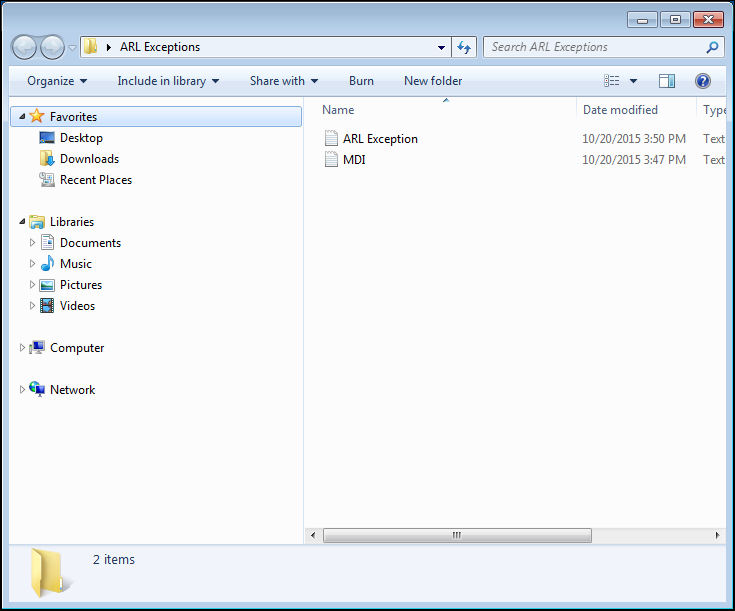The image size is (735, 611).
Task: Click the horizontal scrollbar left arrow
Action: 313,535
